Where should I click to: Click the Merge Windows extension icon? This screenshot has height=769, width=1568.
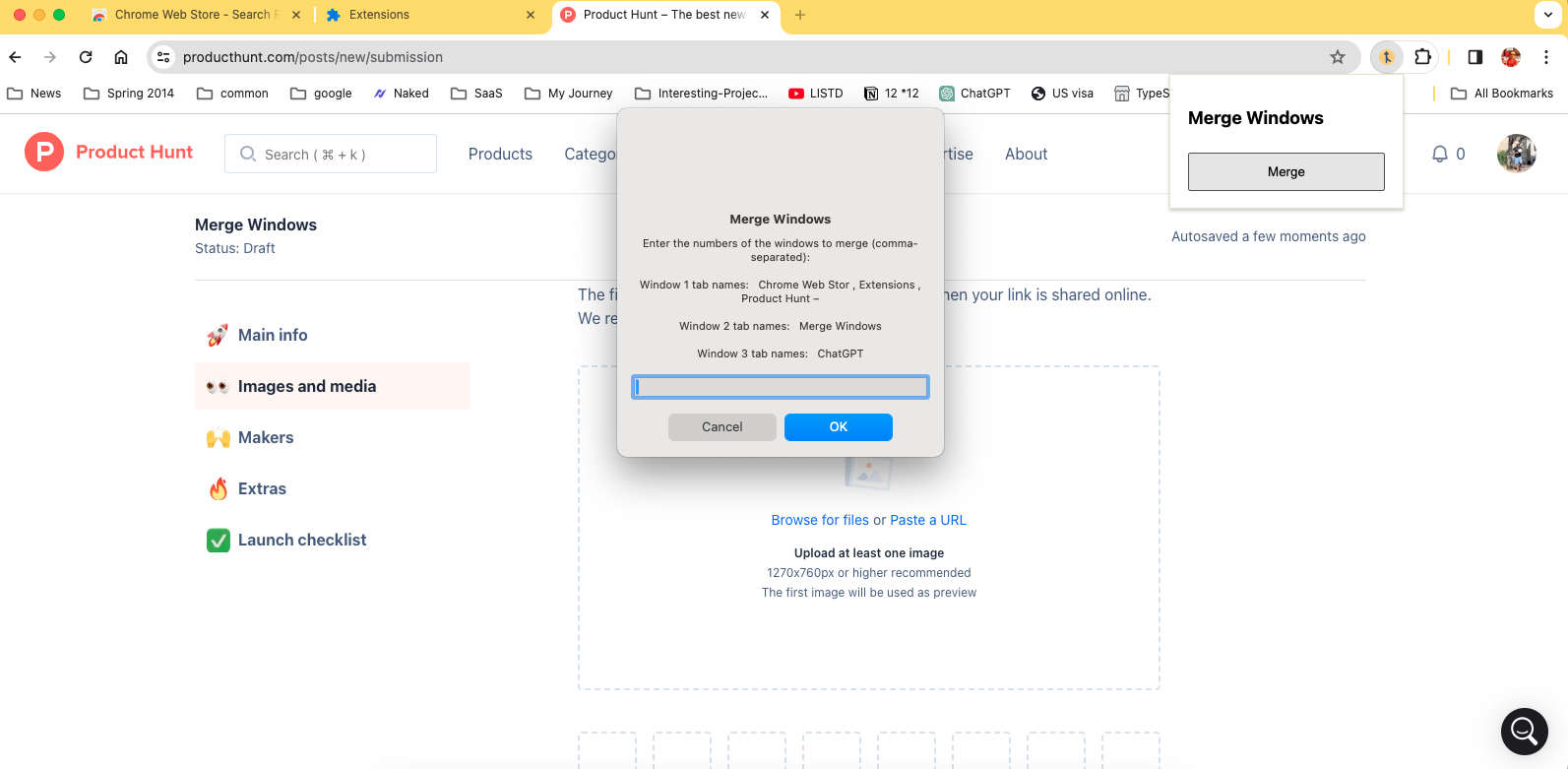point(1387,57)
